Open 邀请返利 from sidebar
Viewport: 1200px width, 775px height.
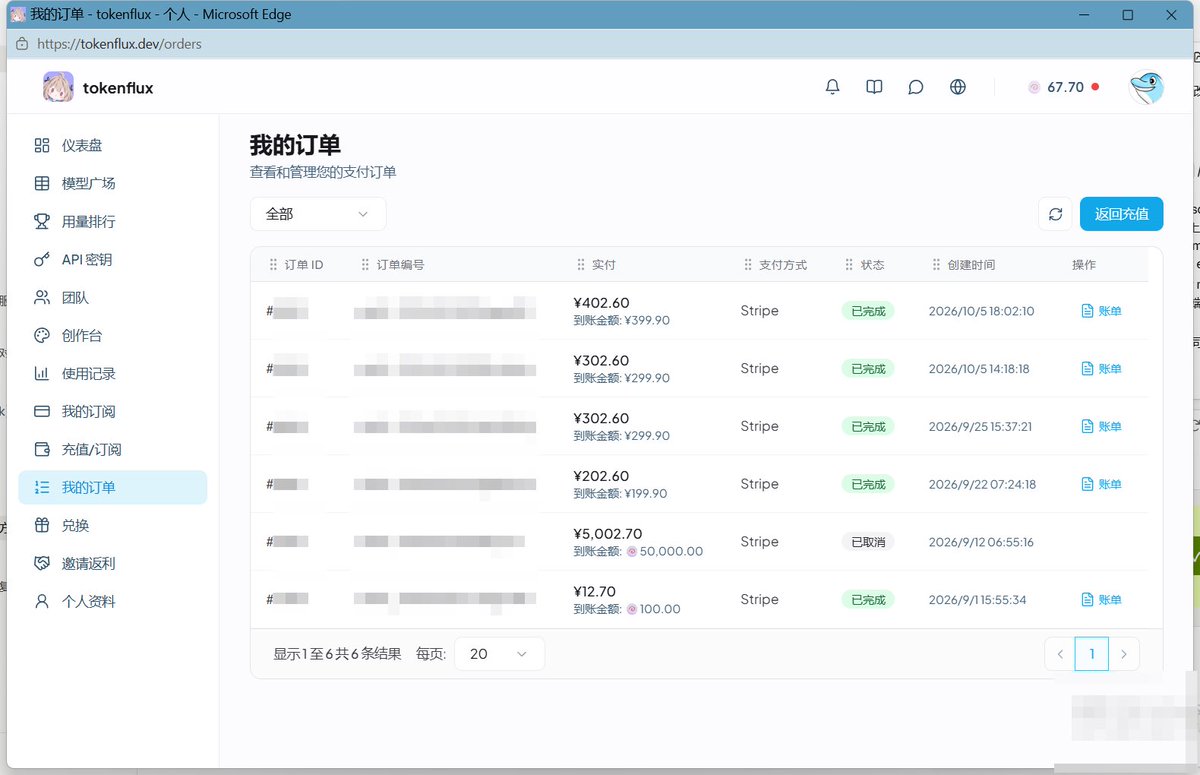tap(113, 563)
